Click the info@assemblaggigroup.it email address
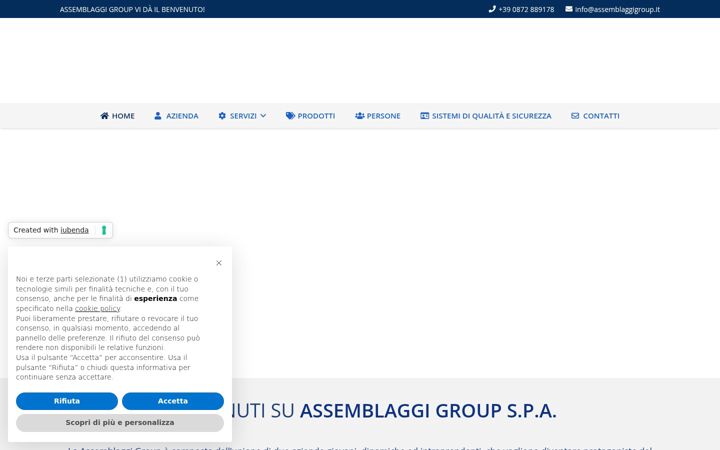 pyautogui.click(x=617, y=9)
